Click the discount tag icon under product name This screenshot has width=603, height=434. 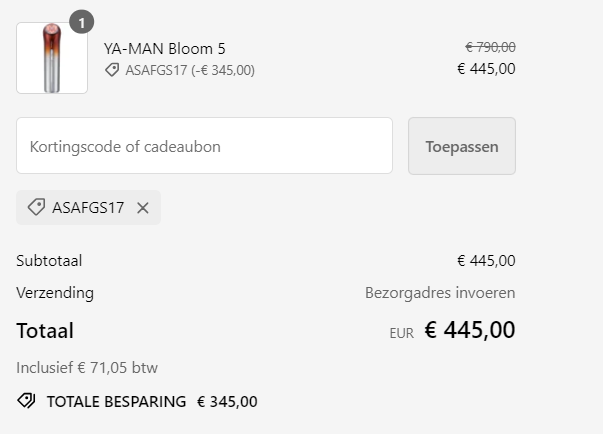(112, 70)
